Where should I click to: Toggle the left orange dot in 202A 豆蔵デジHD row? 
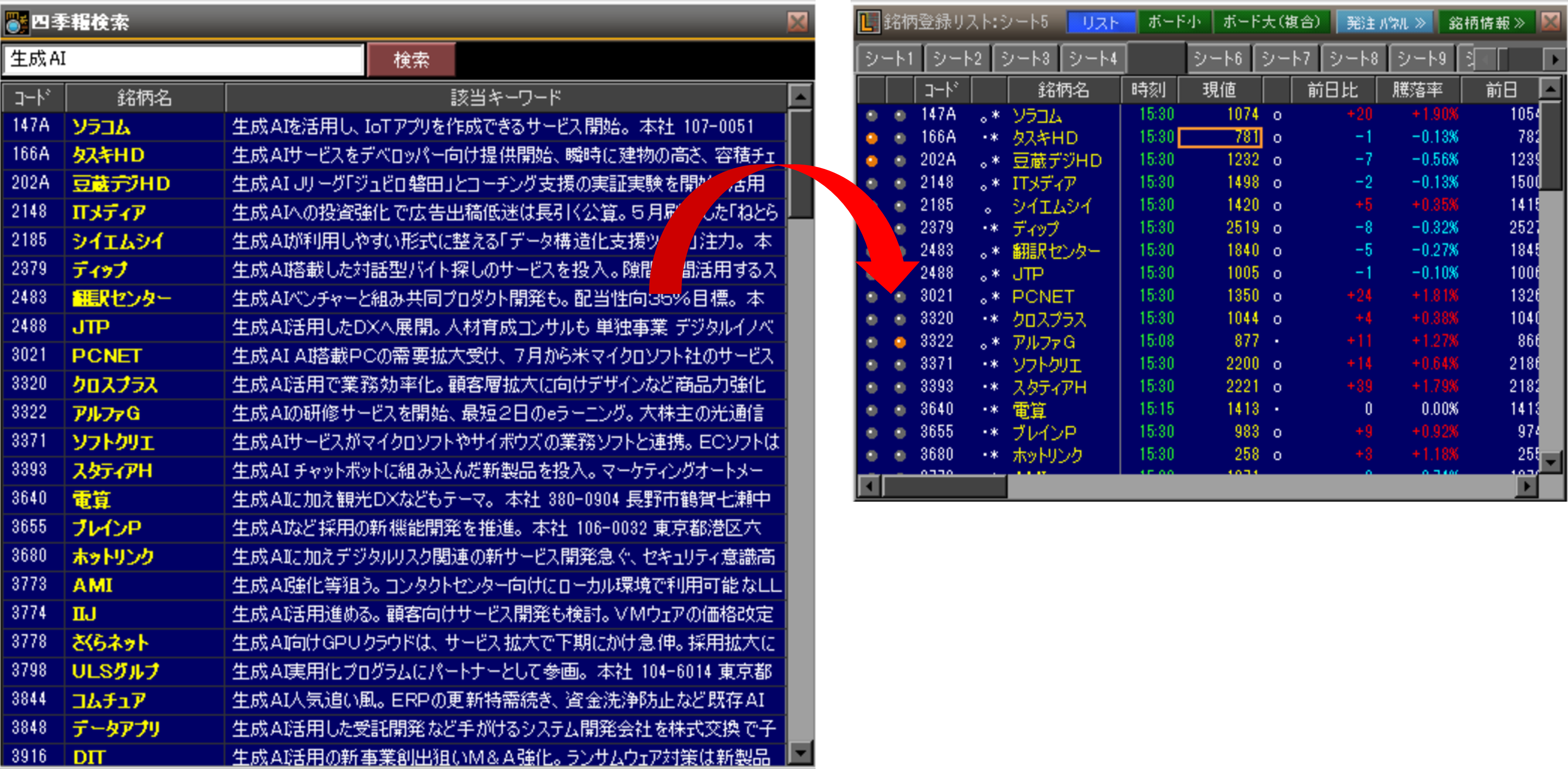(x=872, y=161)
